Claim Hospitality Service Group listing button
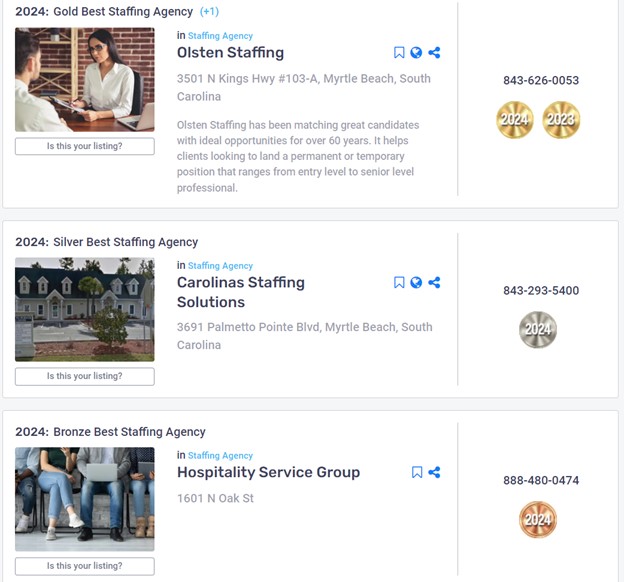Image resolution: width=624 pixels, height=582 pixels. pyautogui.click(x=85, y=566)
